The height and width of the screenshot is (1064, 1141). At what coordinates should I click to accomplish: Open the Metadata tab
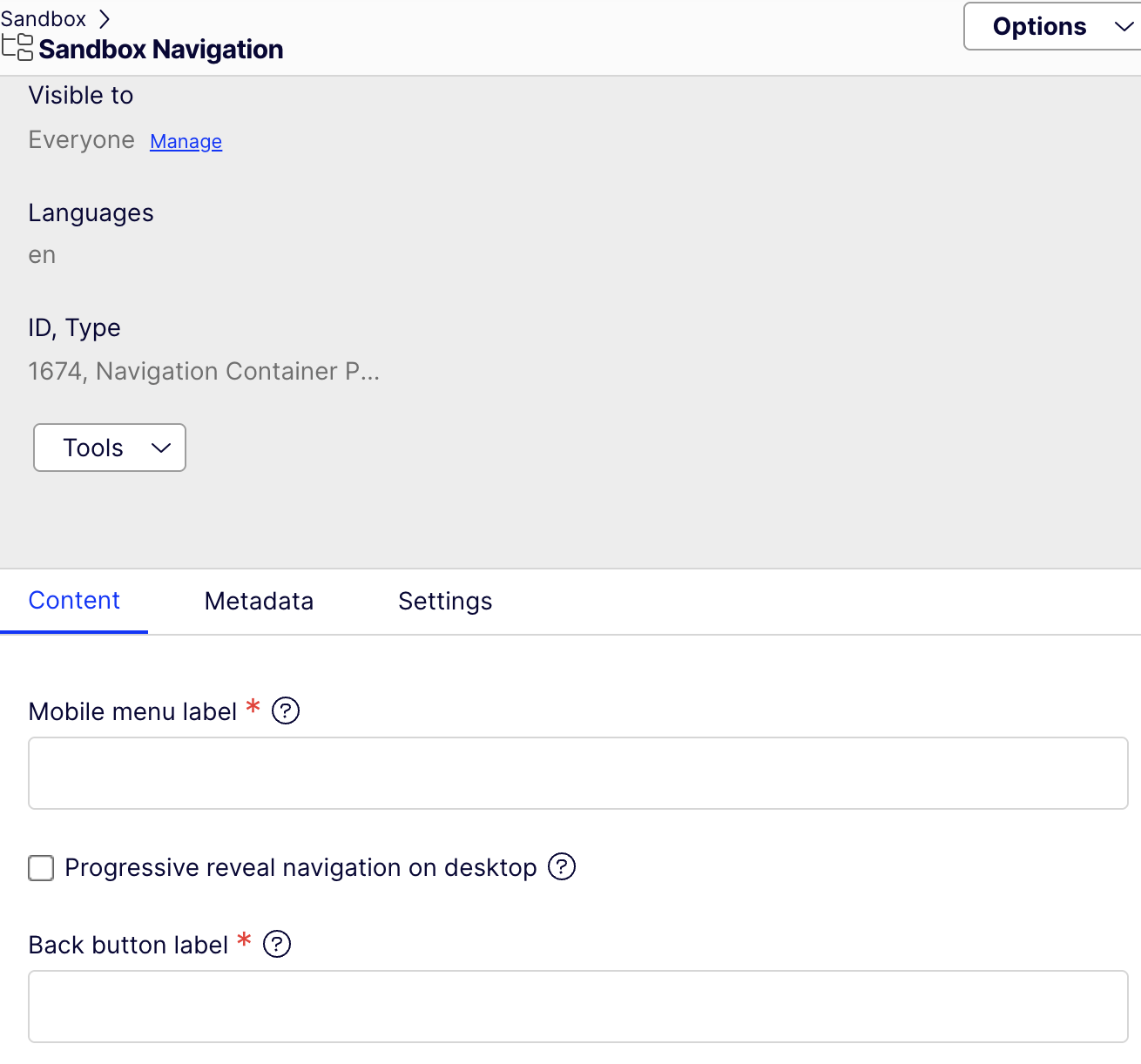click(259, 601)
